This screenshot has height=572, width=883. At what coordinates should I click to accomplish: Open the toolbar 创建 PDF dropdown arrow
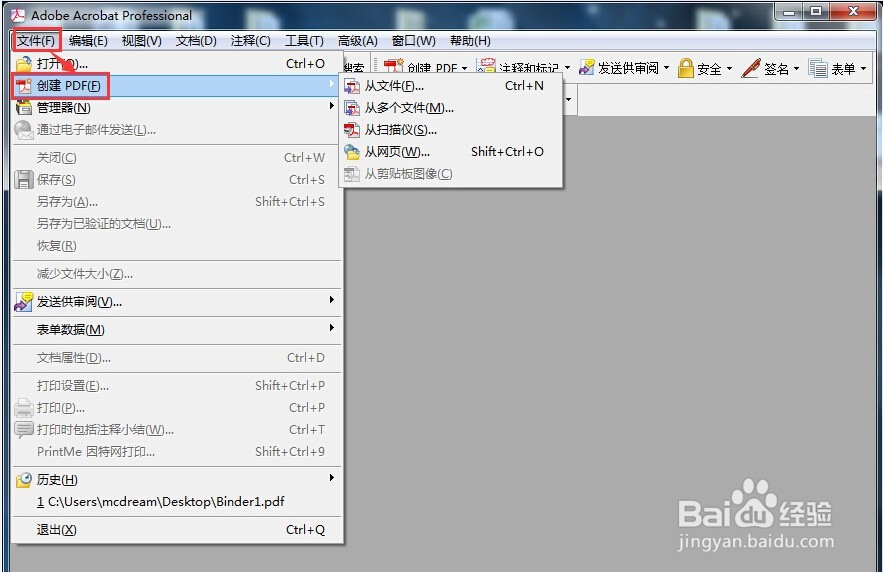pos(465,69)
